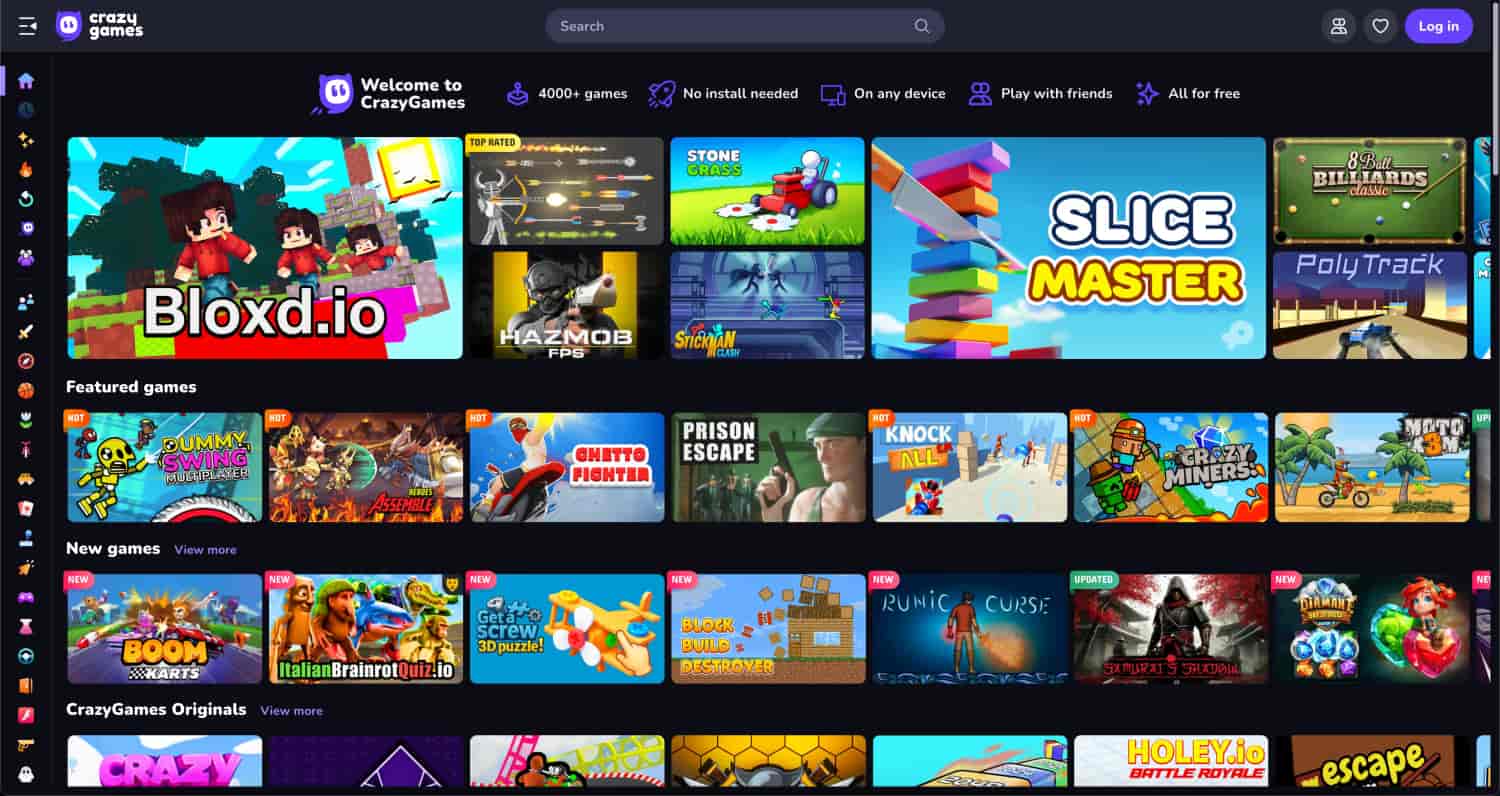Open the Escape door sidebar icon
The width and height of the screenshot is (1500, 796).
tap(26, 685)
